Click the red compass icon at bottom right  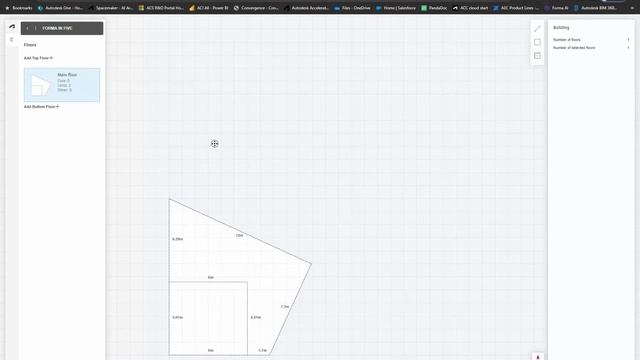coord(538,357)
